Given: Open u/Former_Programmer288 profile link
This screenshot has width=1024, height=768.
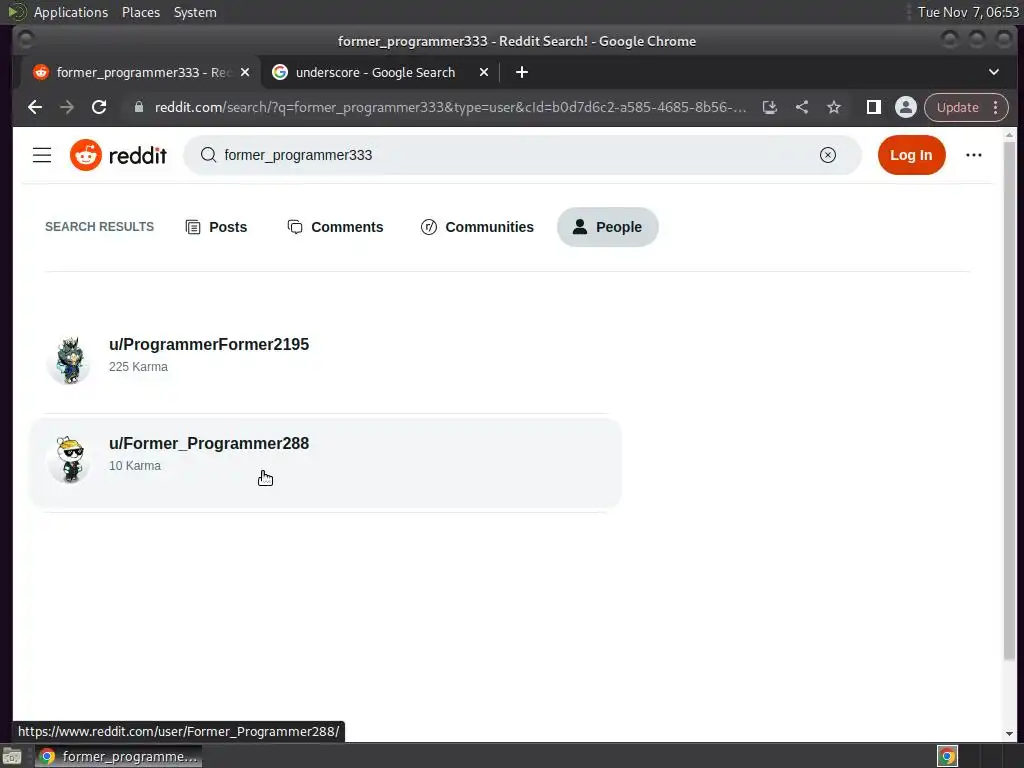Looking at the screenshot, I should [208, 443].
